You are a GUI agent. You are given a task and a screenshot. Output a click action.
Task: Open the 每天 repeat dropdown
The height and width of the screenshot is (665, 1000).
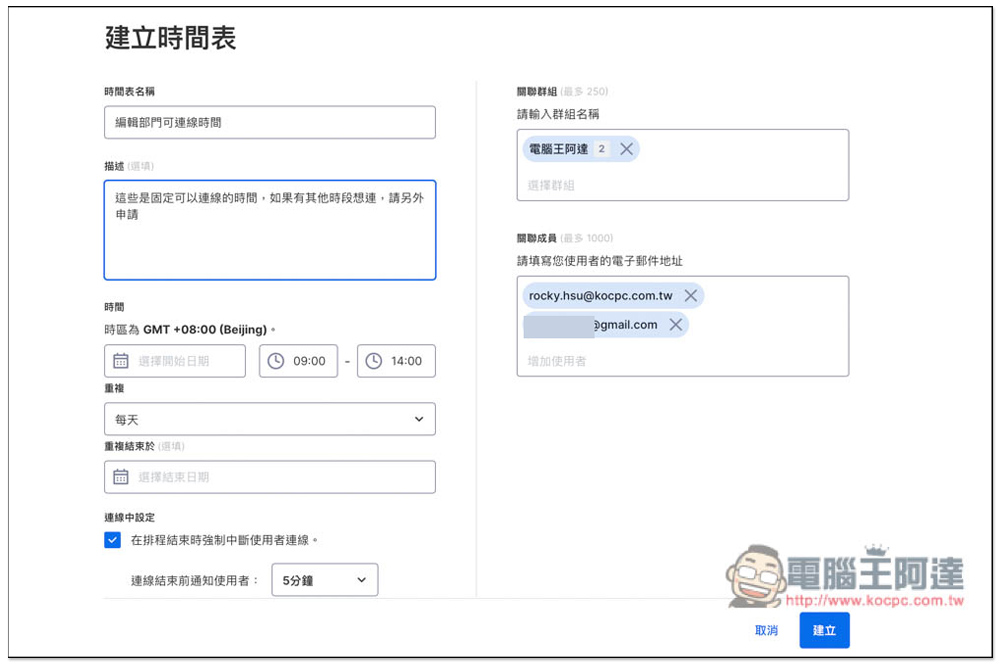coord(269,419)
